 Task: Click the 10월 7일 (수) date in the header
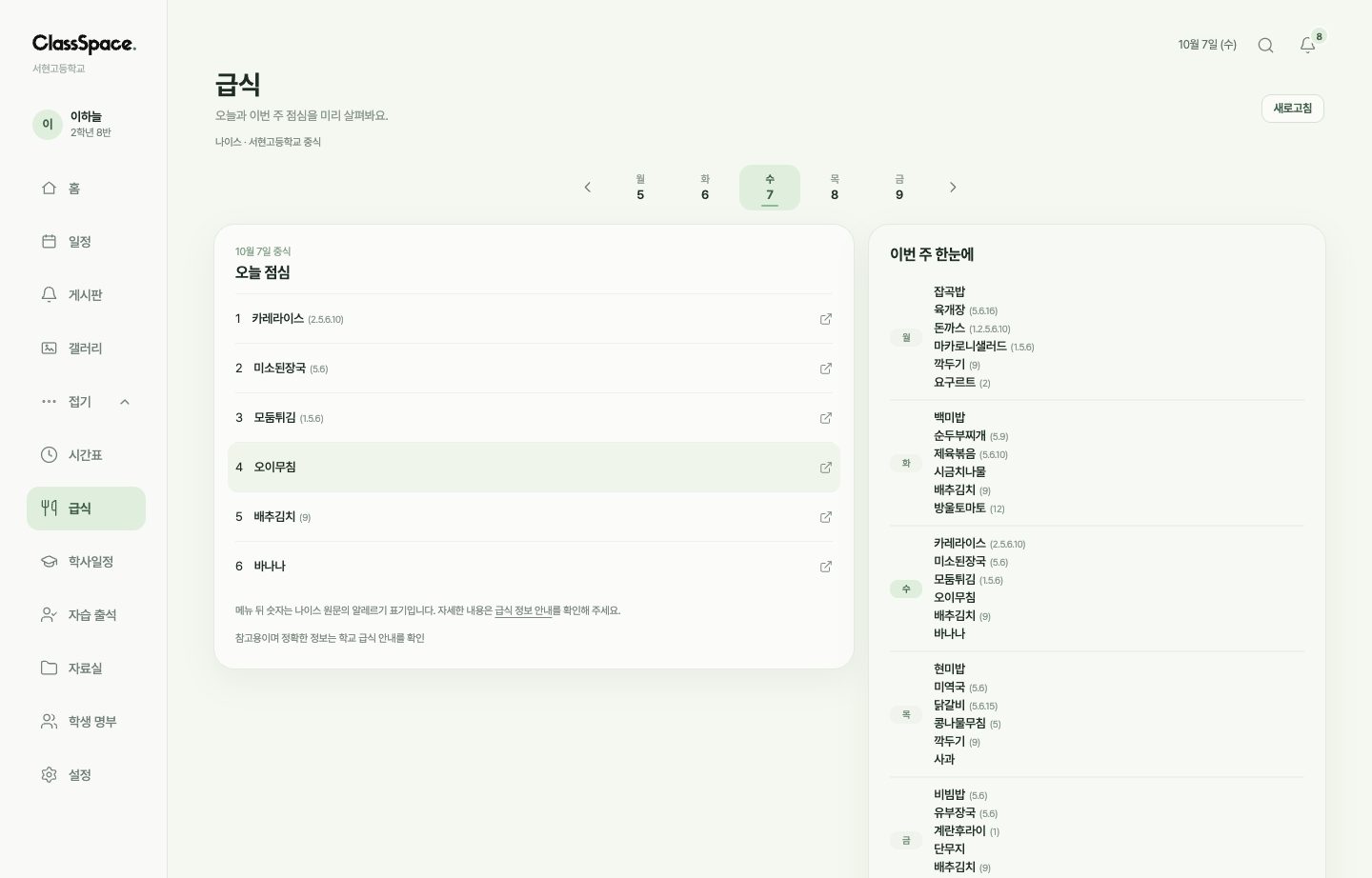(1207, 45)
